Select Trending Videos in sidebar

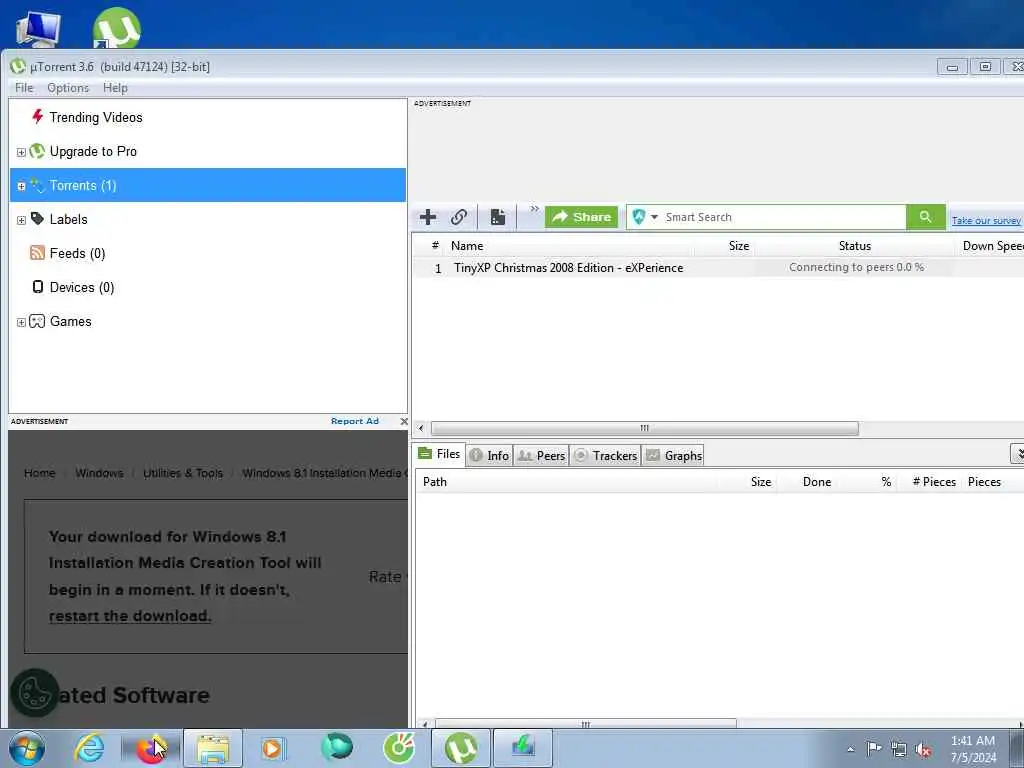(95, 118)
